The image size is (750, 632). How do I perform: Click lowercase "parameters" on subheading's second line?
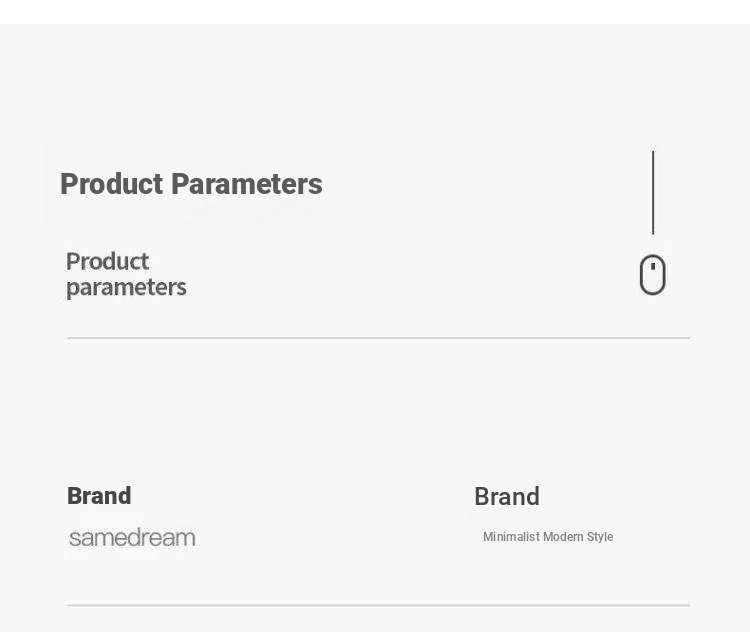pos(126,288)
